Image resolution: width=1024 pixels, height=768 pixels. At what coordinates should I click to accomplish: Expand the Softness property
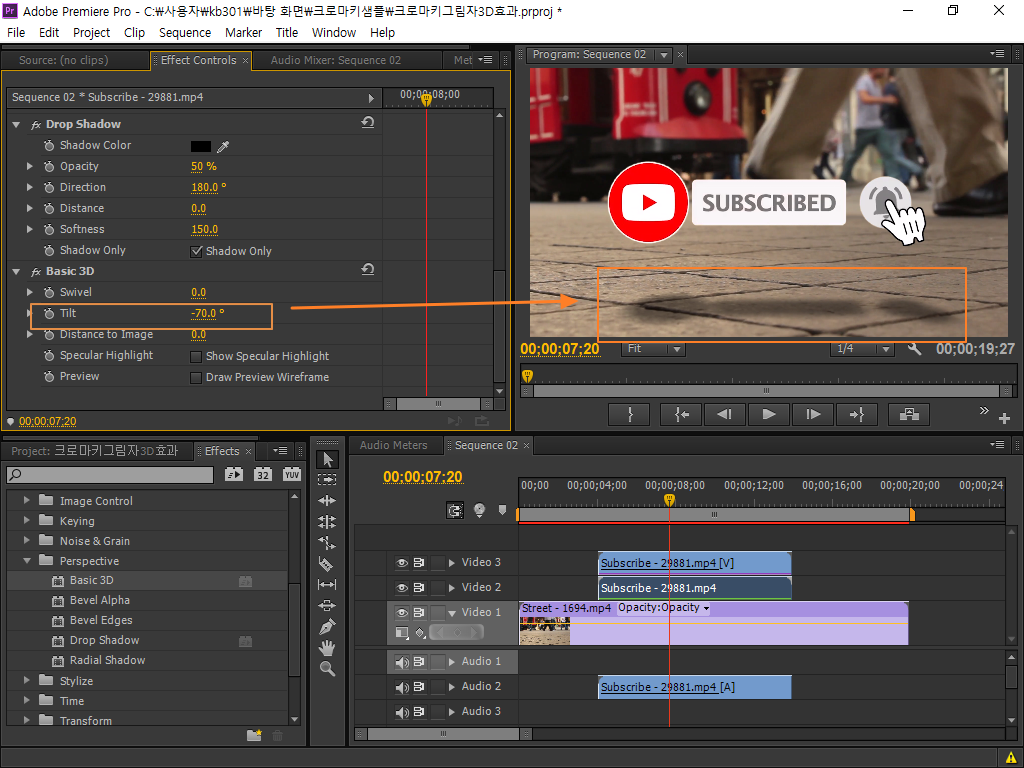pos(29,229)
